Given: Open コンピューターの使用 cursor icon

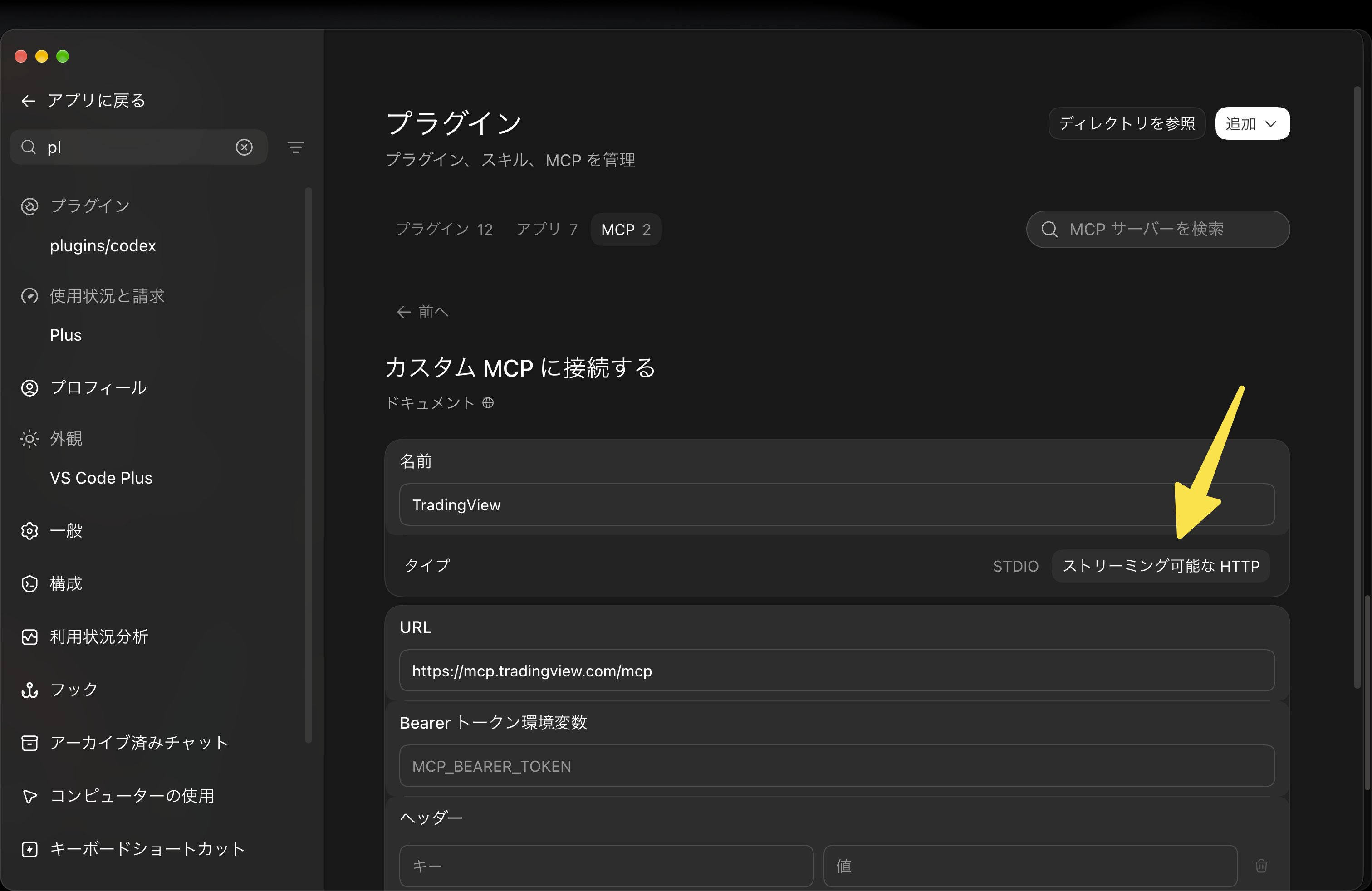Looking at the screenshot, I should (29, 796).
